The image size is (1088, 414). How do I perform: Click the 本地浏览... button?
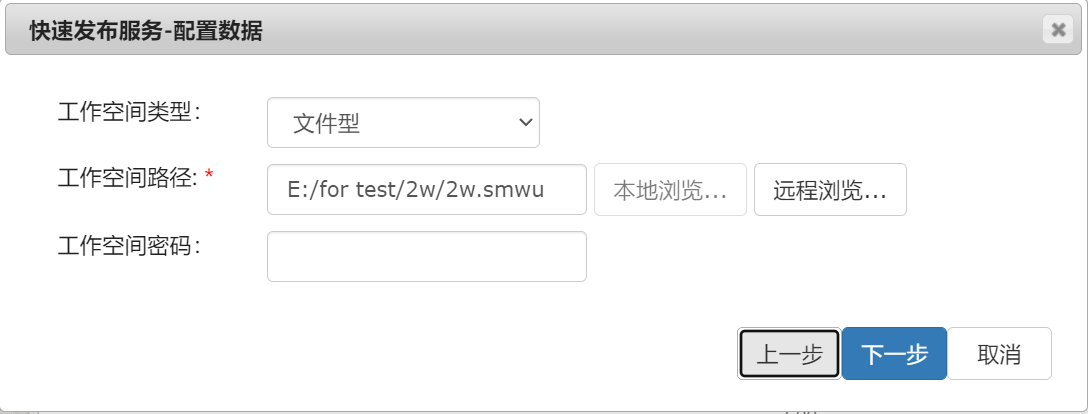(x=670, y=189)
